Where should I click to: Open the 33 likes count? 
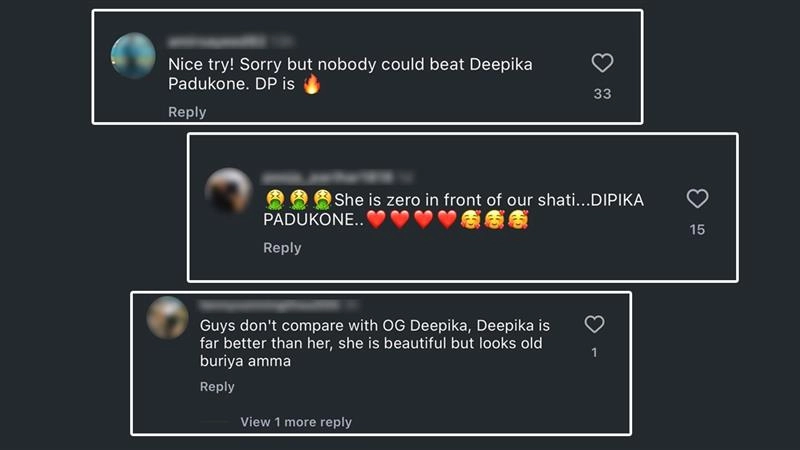602,94
